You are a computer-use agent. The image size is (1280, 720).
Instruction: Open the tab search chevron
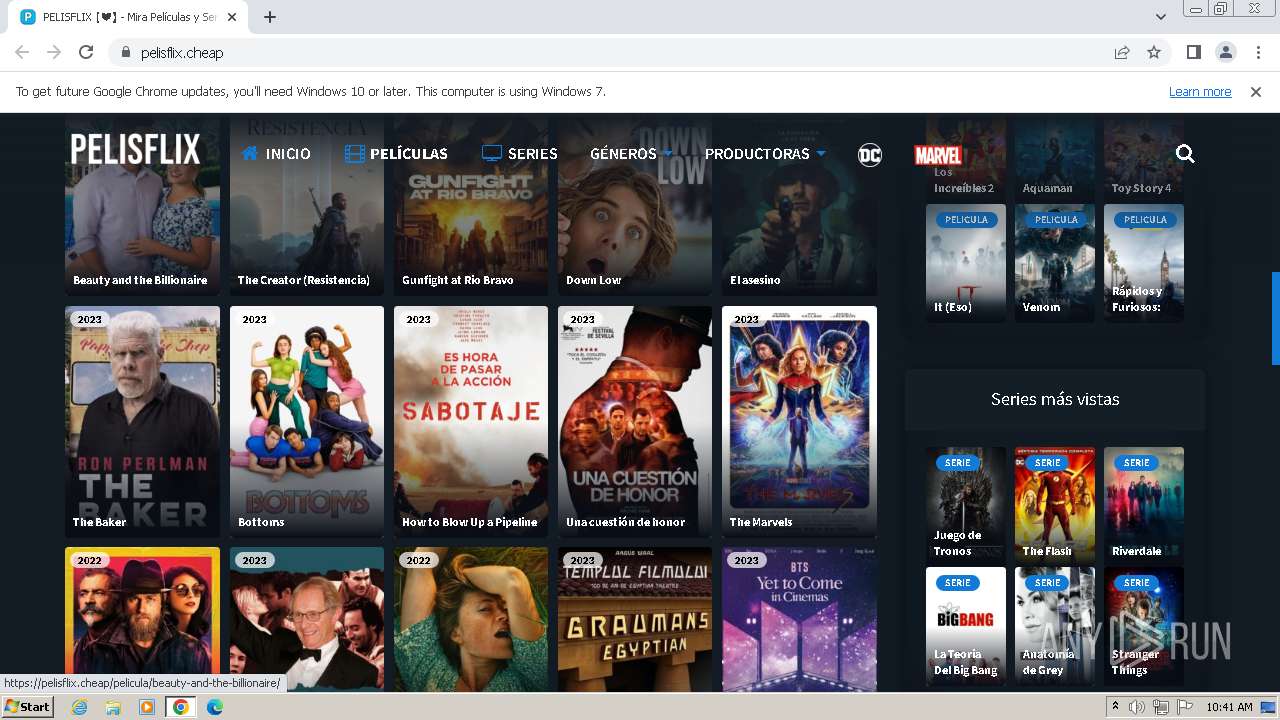pyautogui.click(x=1161, y=17)
